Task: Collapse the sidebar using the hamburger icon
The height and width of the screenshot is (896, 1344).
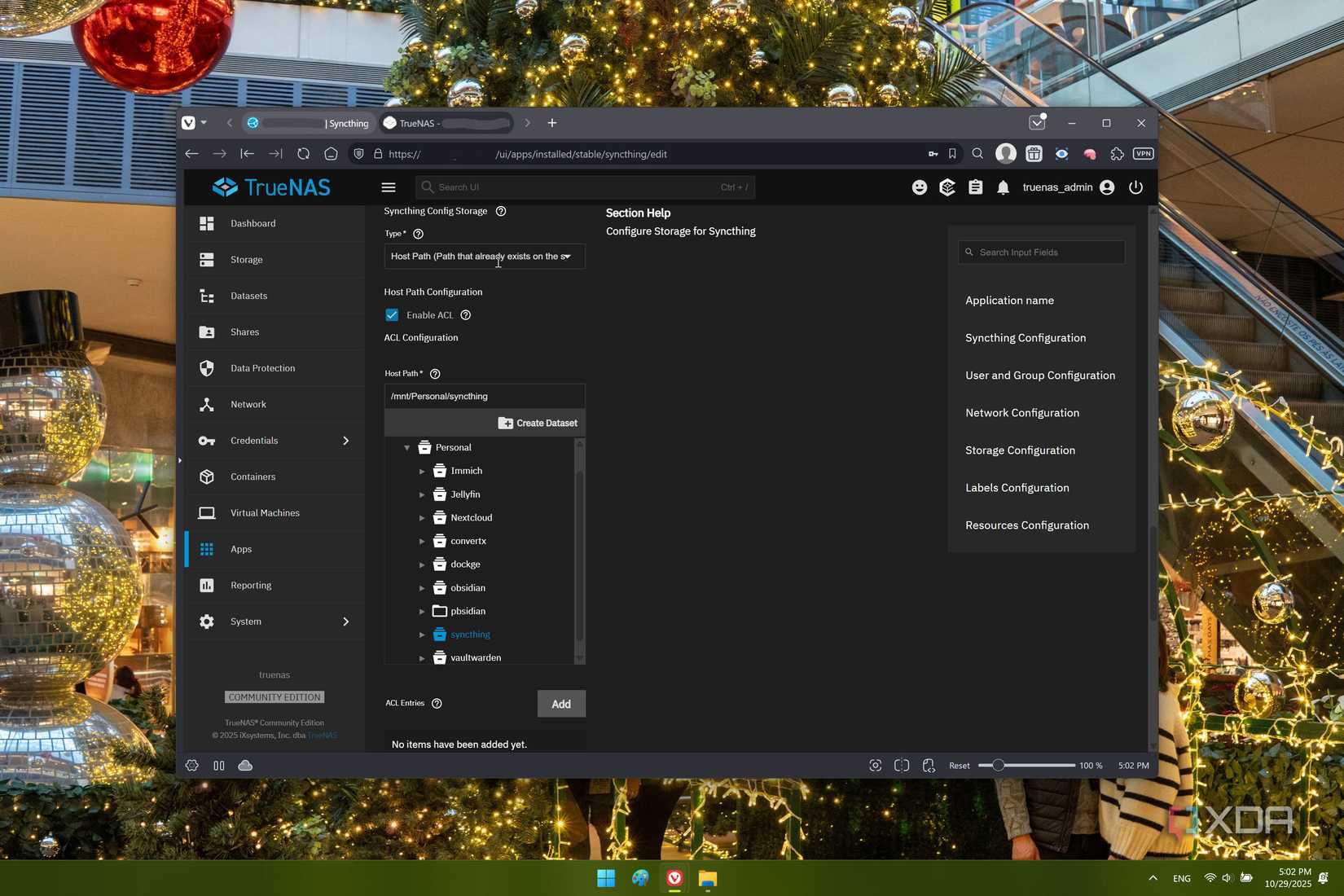Action: click(x=389, y=187)
